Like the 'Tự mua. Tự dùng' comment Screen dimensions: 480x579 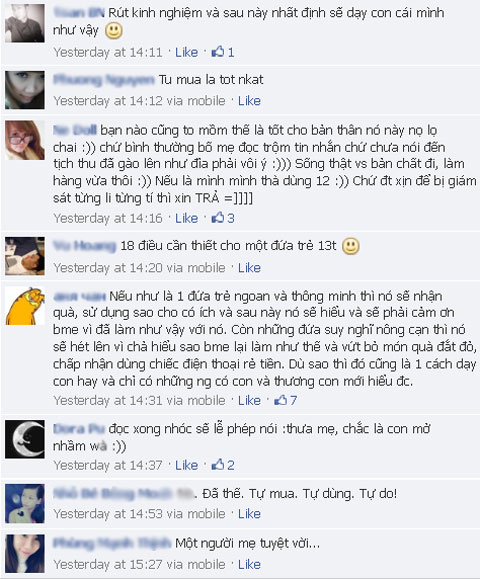point(249,514)
